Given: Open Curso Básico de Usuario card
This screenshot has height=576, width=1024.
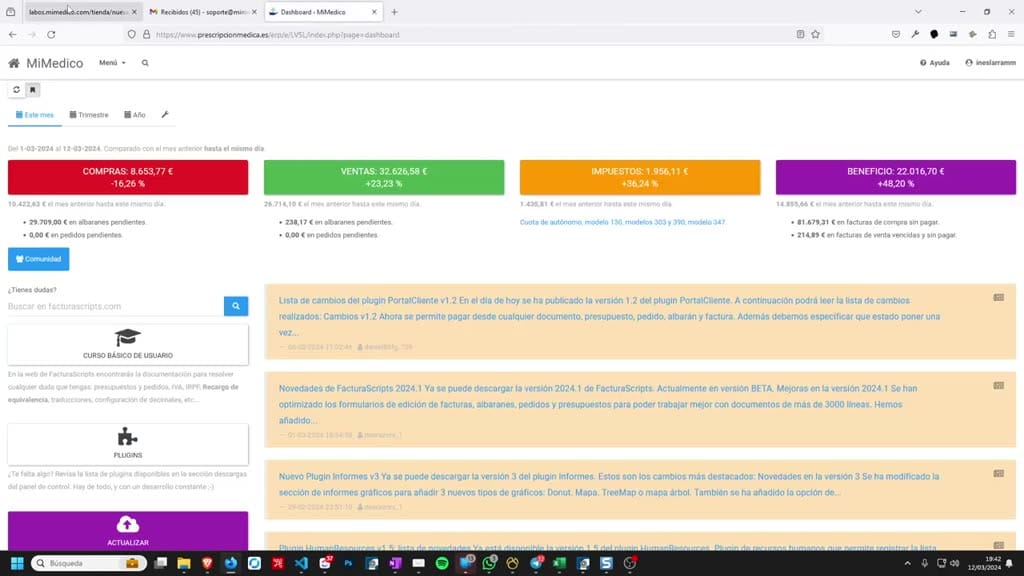Looking at the screenshot, I should point(128,345).
